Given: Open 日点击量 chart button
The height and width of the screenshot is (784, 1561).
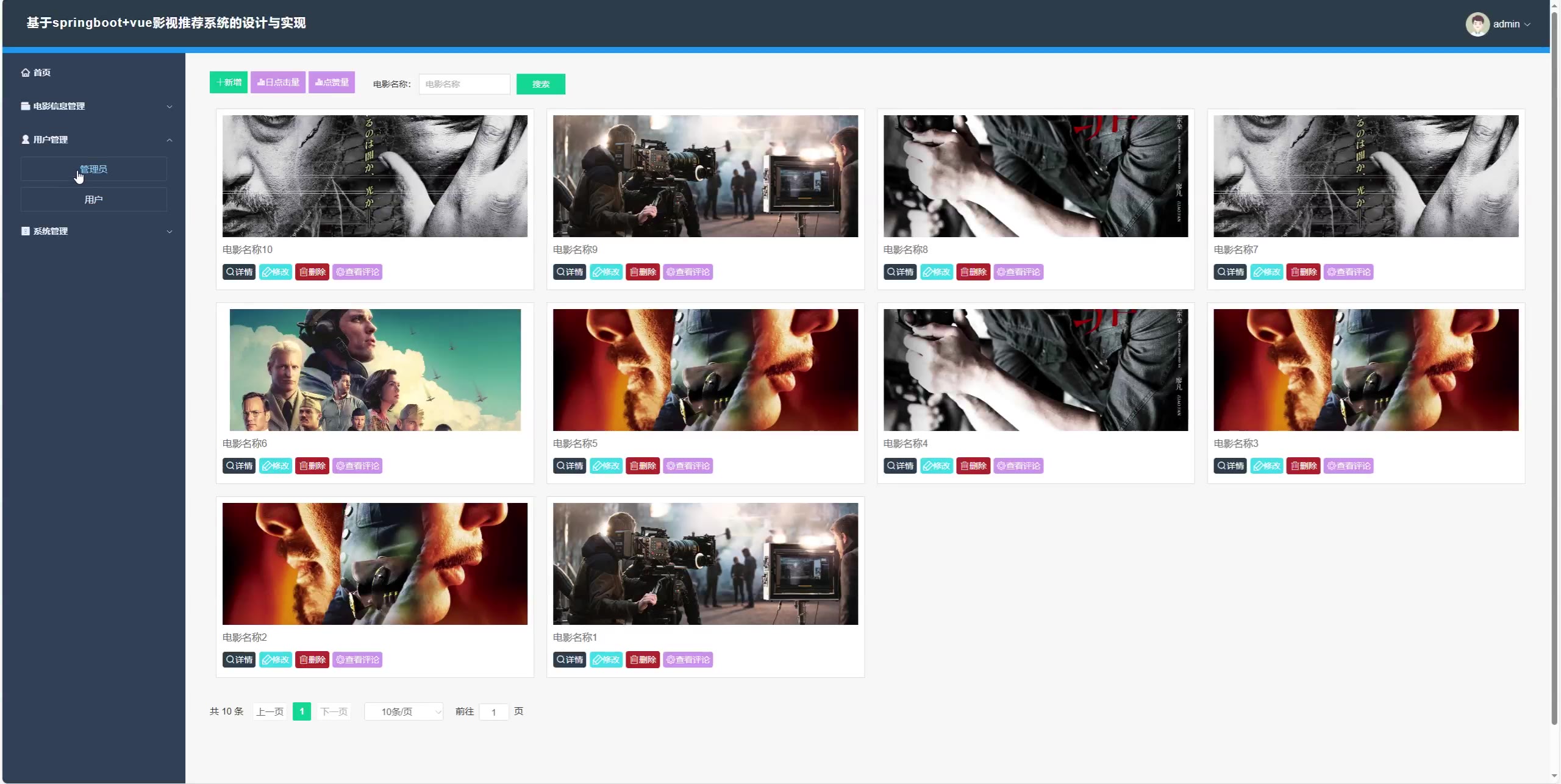Looking at the screenshot, I should click(x=278, y=82).
